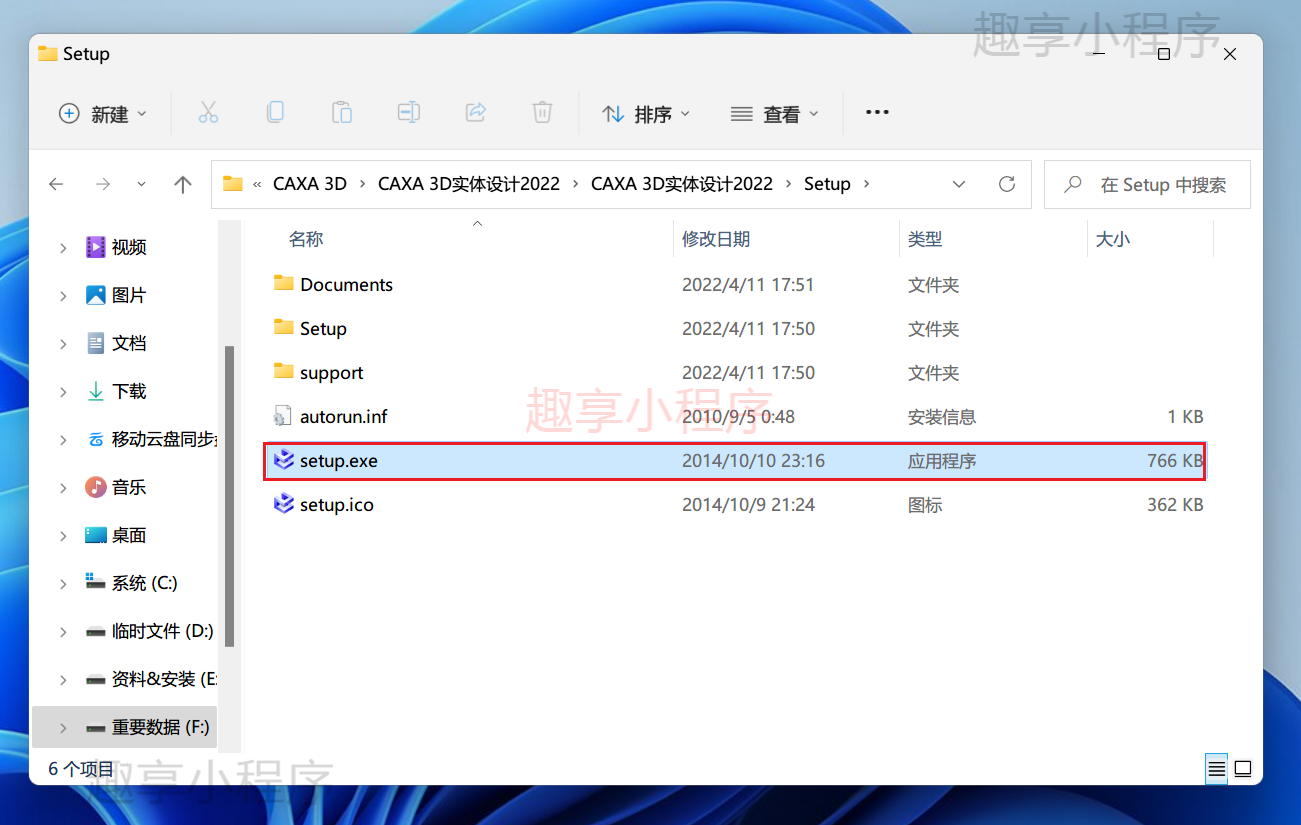This screenshot has width=1301, height=825.
Task: Click the Paste clipboard icon
Action: [x=342, y=113]
